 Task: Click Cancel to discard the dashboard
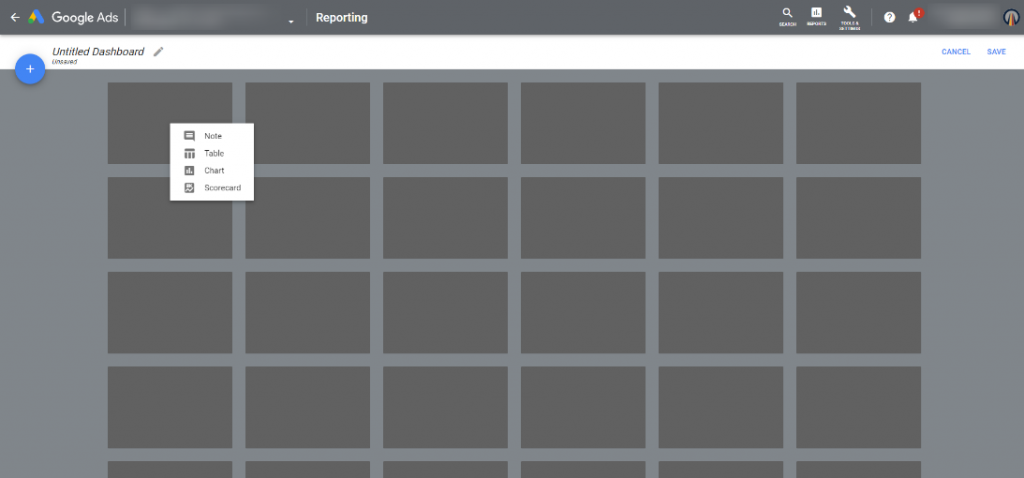(x=955, y=52)
